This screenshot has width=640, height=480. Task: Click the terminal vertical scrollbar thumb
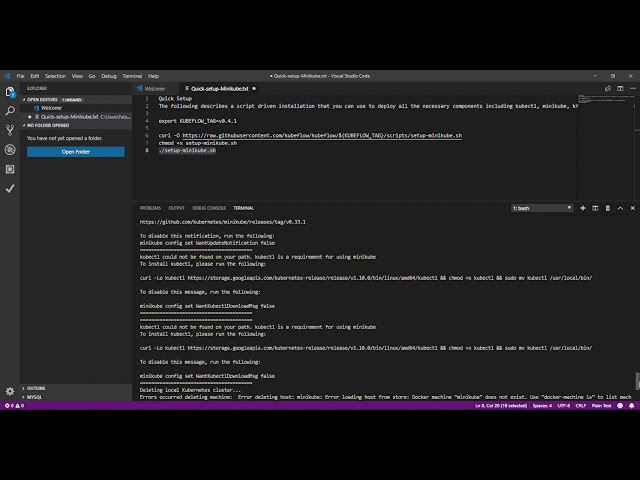click(637, 381)
